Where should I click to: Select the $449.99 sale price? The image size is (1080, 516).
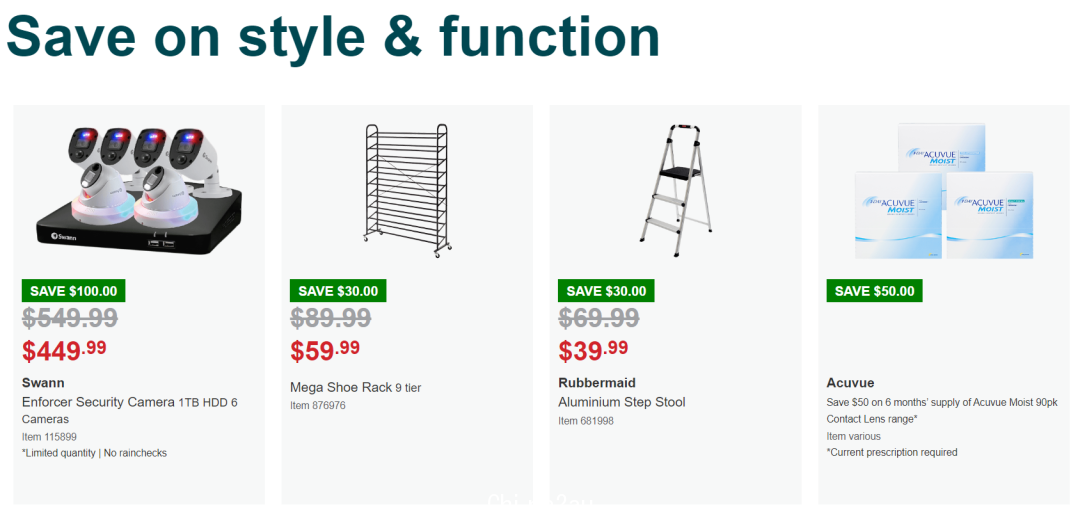click(65, 350)
